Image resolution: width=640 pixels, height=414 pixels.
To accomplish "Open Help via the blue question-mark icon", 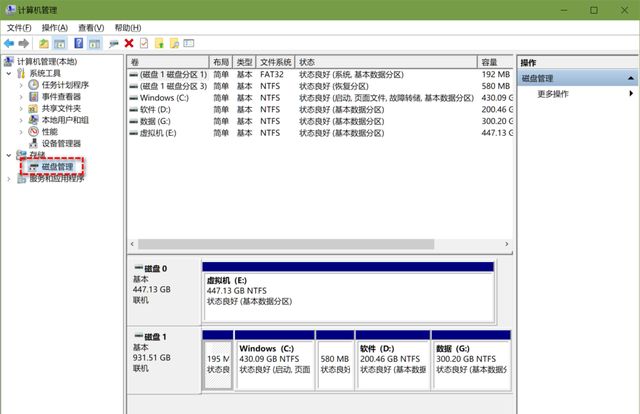I will [78, 43].
